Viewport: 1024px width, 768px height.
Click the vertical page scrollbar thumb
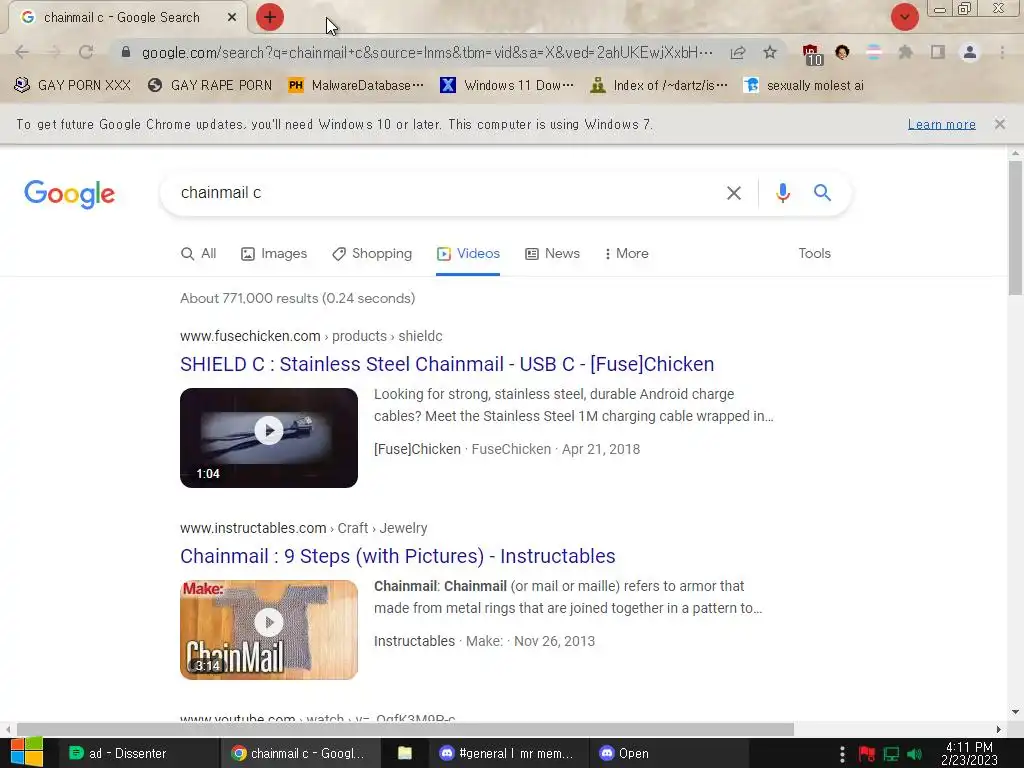[1015, 227]
